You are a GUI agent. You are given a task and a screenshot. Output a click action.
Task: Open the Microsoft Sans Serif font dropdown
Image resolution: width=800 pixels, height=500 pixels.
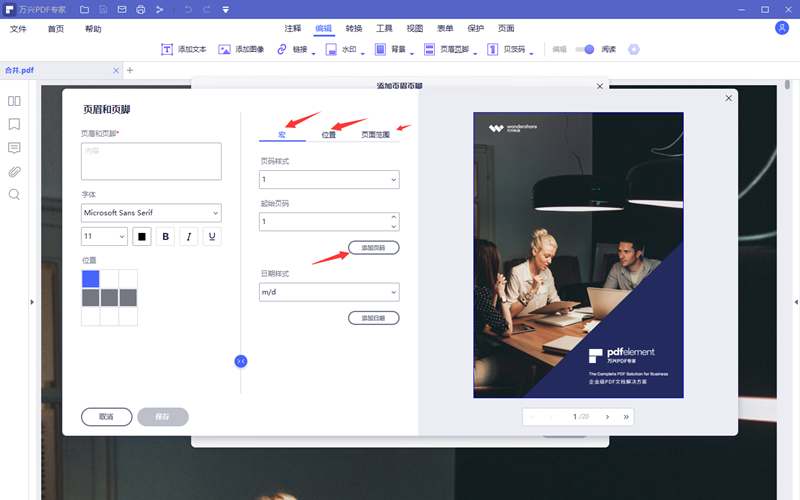click(x=151, y=212)
